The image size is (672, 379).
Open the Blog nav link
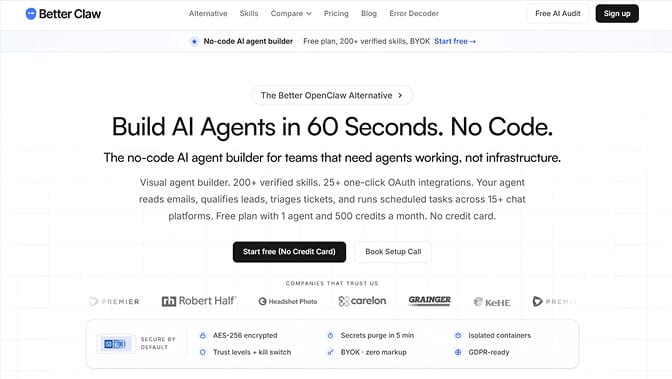click(x=369, y=13)
